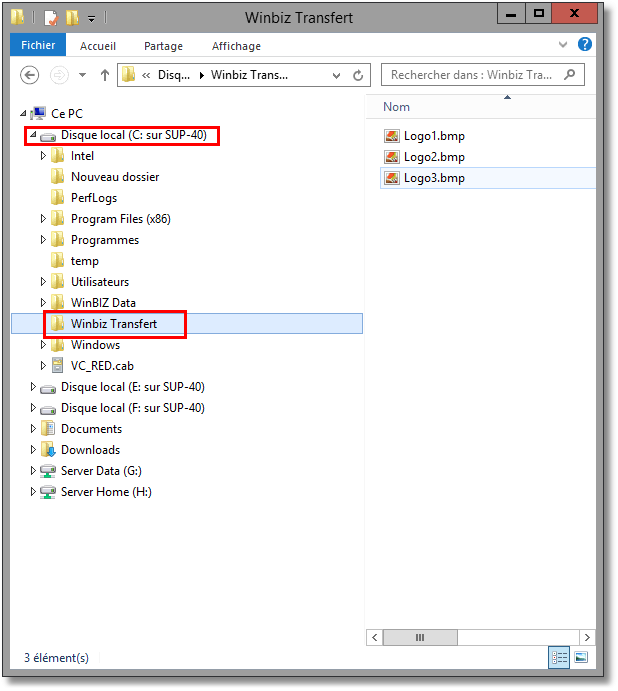This screenshot has width=618, height=691.
Task: Click the search magnifier icon
Action: click(570, 74)
